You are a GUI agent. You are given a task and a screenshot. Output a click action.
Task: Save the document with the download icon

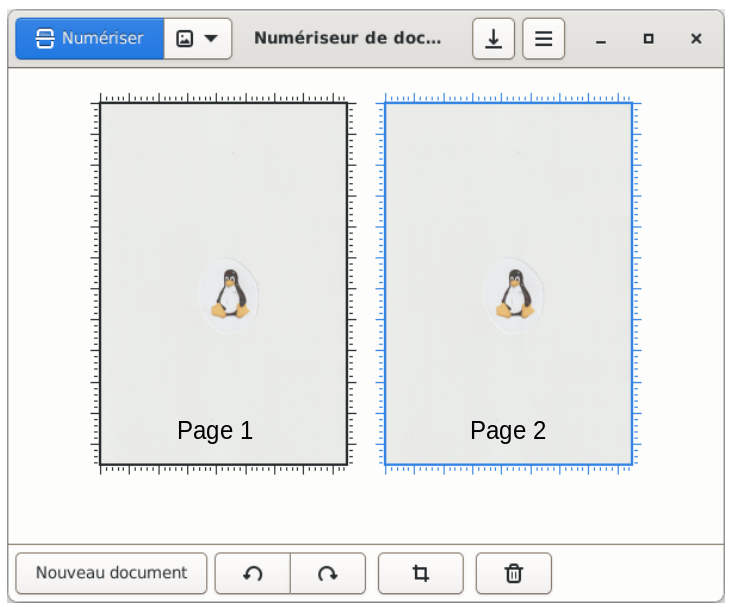[x=493, y=39]
